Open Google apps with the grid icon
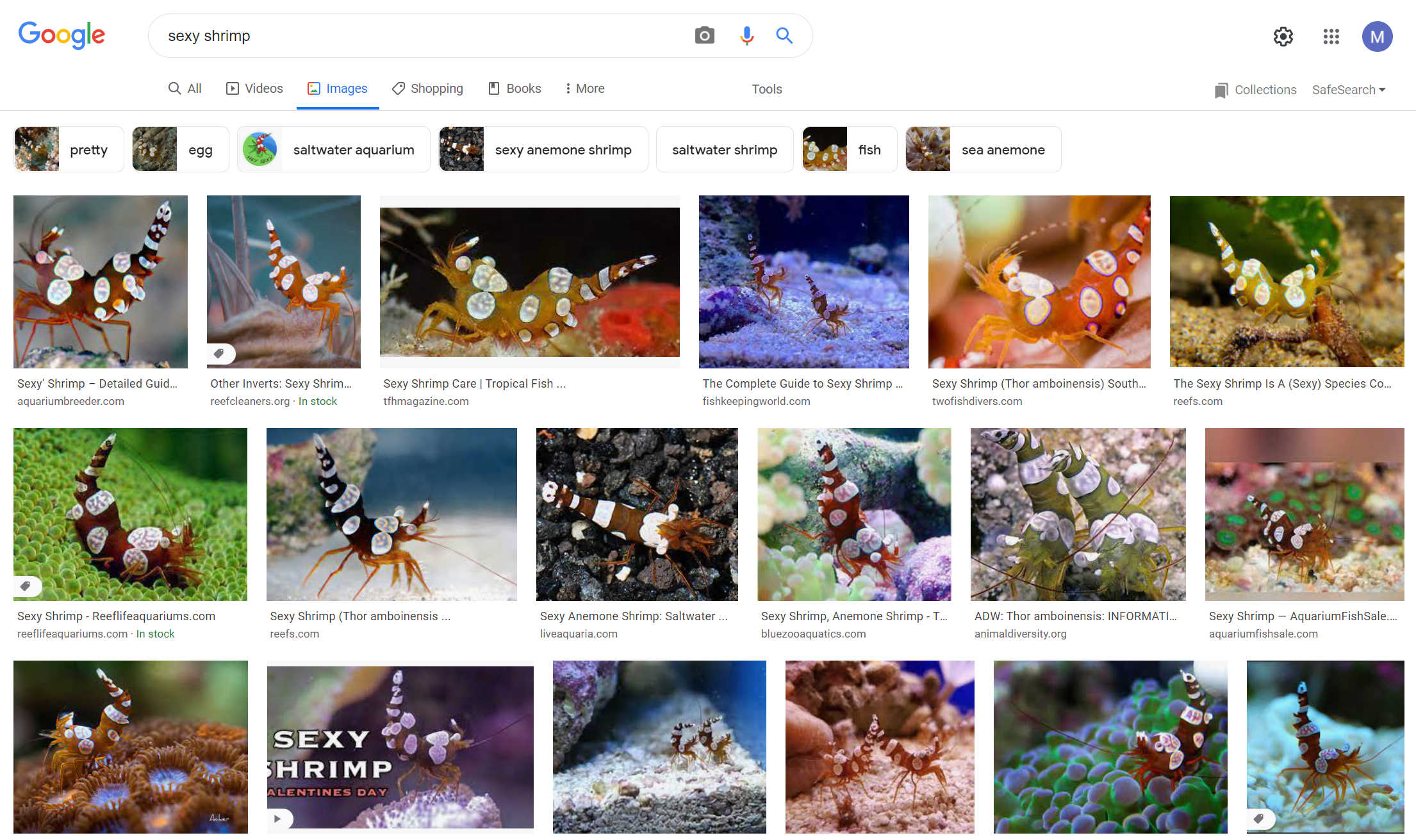 1331,37
